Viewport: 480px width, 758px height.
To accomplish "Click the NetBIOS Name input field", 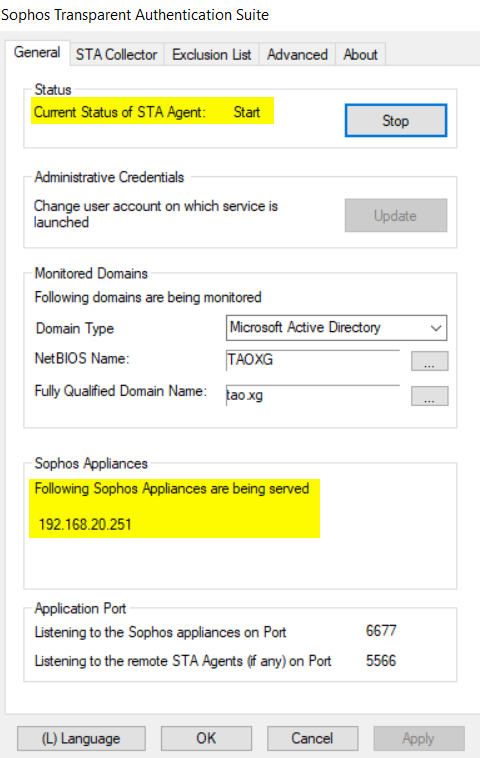I will (x=313, y=360).
